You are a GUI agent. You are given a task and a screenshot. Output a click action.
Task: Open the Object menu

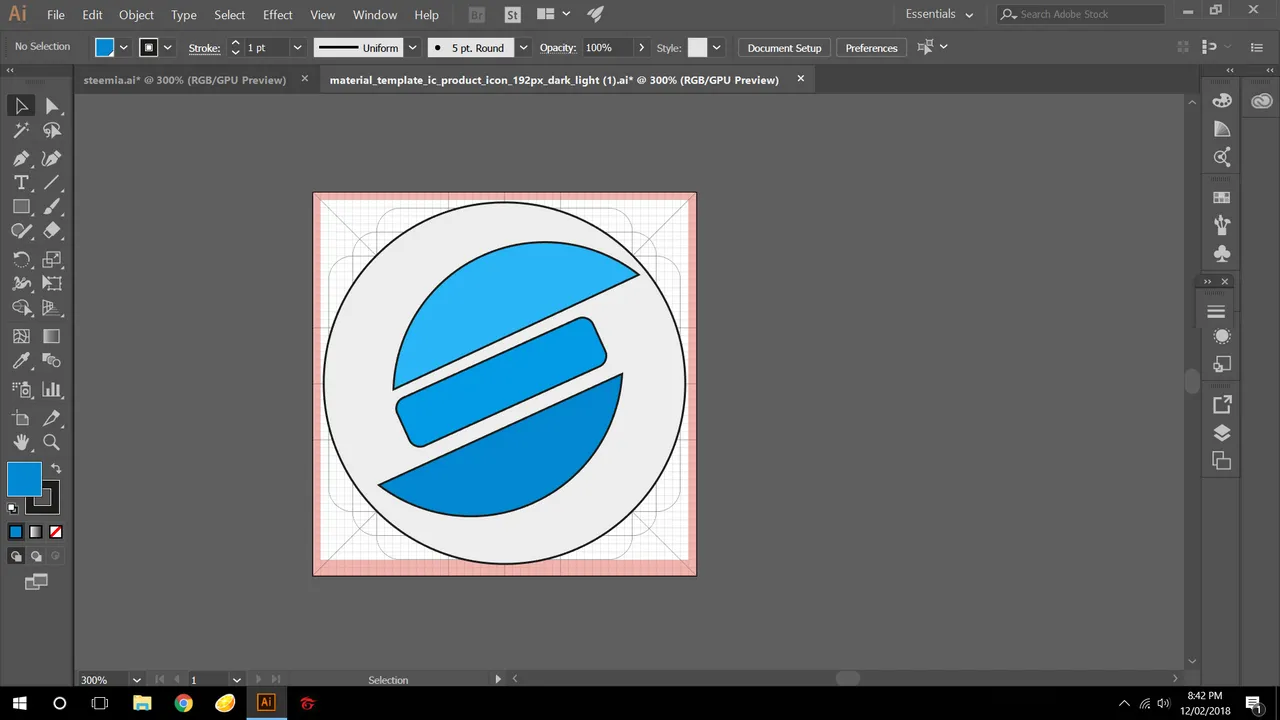coord(136,15)
